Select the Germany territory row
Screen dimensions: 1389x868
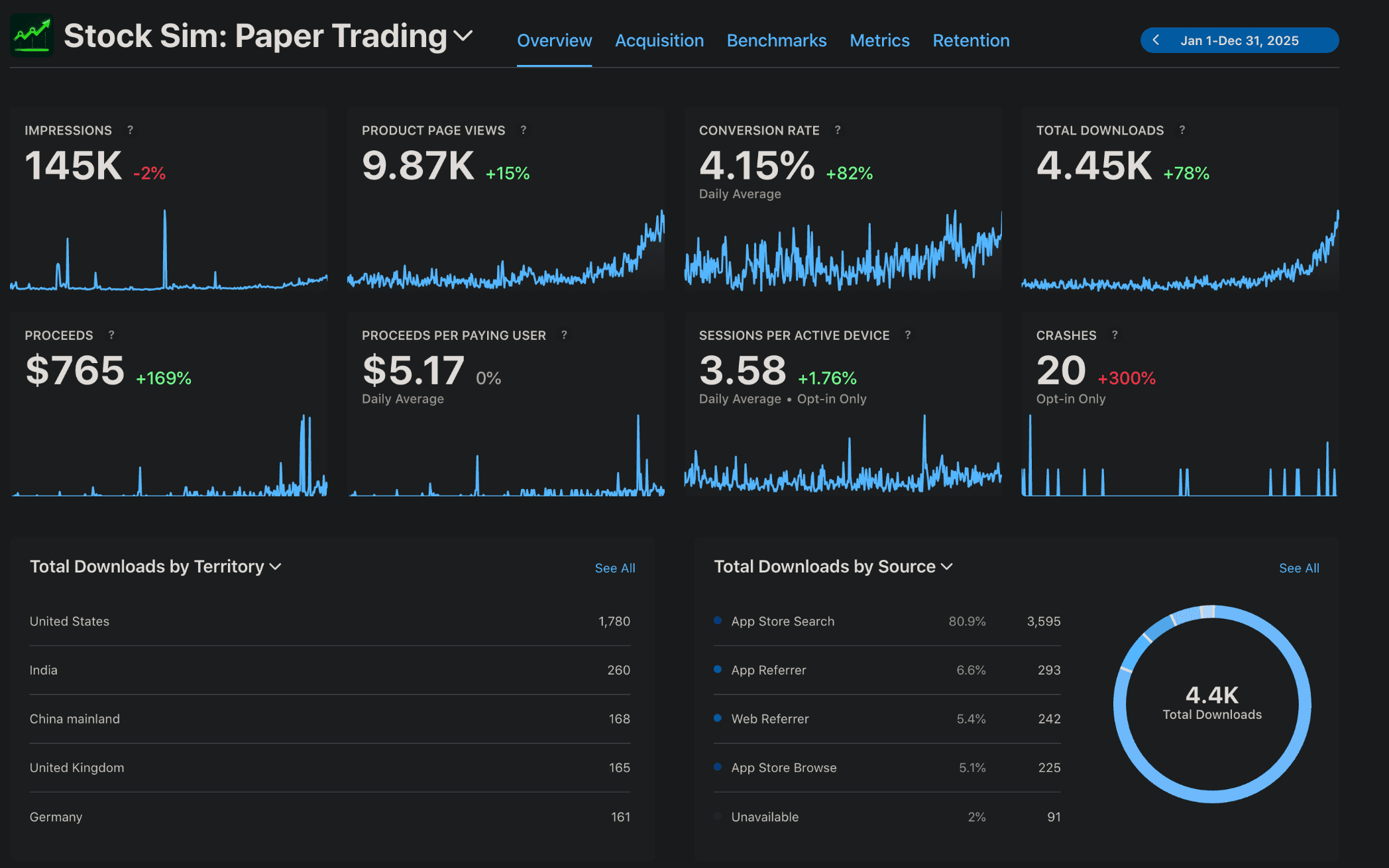pos(330,816)
